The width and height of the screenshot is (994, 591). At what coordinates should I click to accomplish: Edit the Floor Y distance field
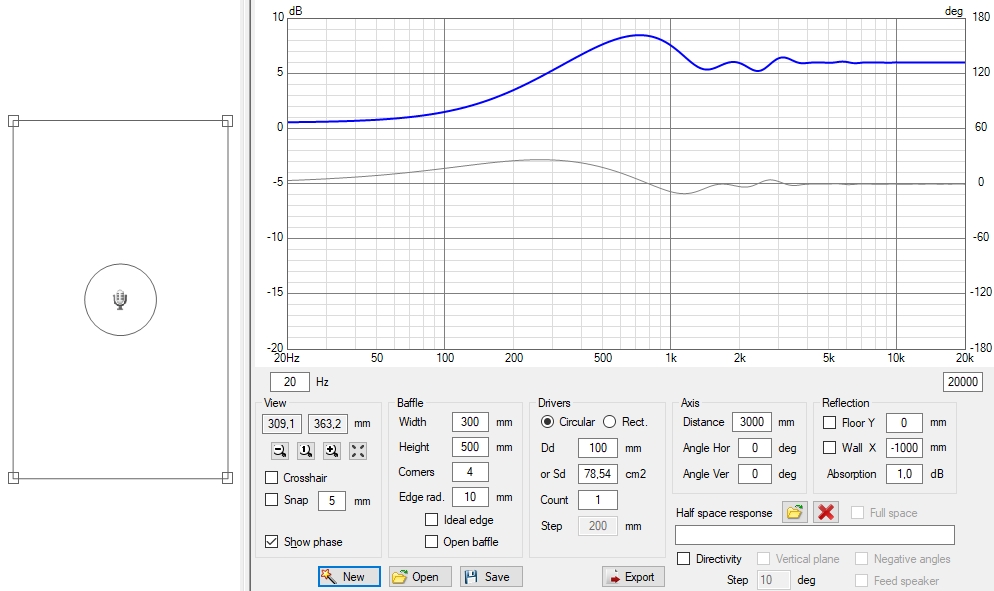tap(904, 422)
